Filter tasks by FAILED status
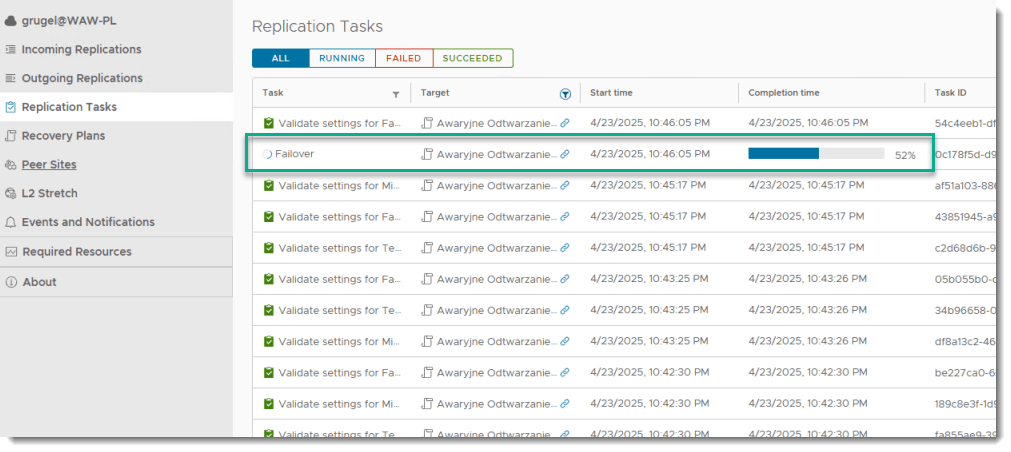The width and height of the screenshot is (1011, 452). click(x=403, y=58)
